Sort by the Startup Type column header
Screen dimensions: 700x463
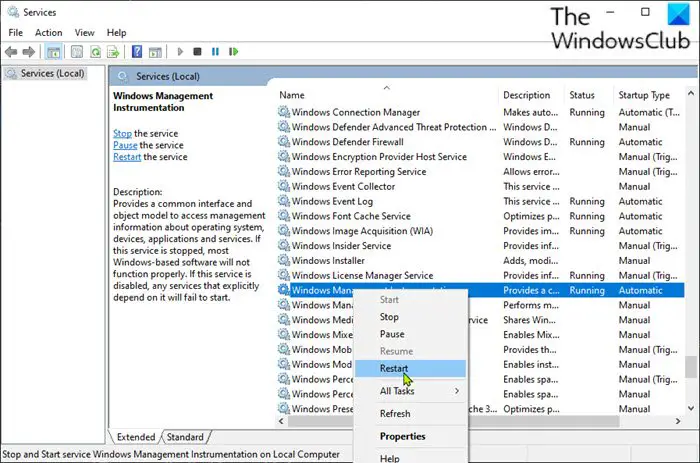point(649,95)
